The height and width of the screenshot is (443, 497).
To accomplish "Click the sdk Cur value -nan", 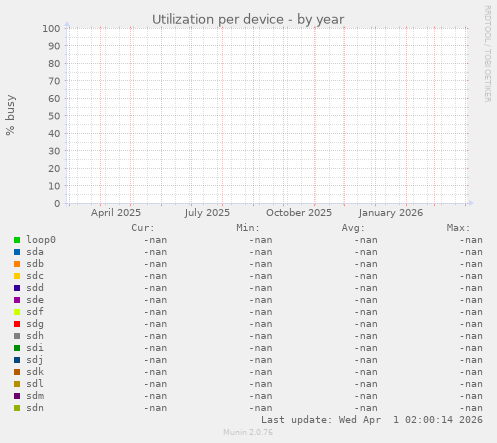I will 155,372.
